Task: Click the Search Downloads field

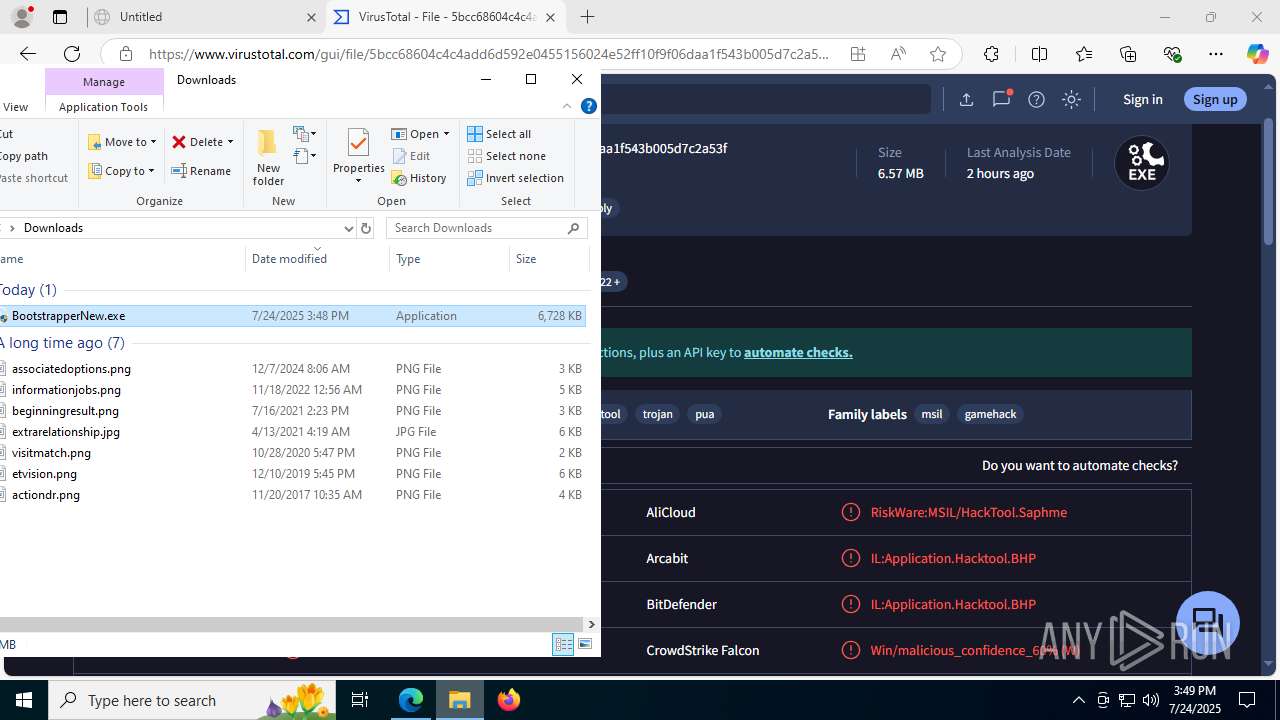Action: click(486, 228)
